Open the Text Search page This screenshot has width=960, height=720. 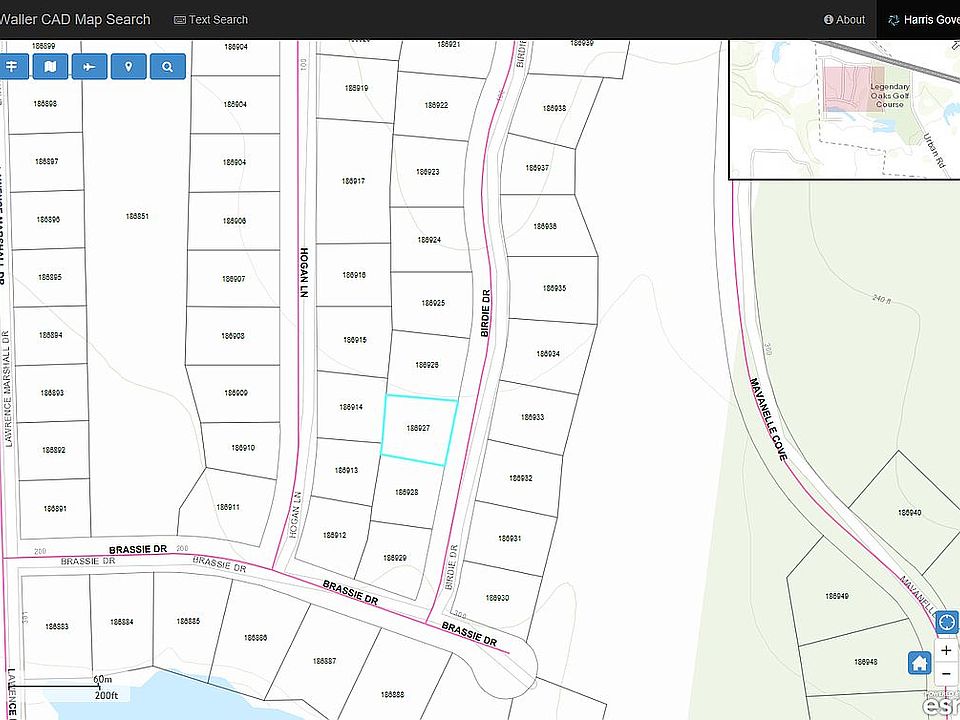211,20
